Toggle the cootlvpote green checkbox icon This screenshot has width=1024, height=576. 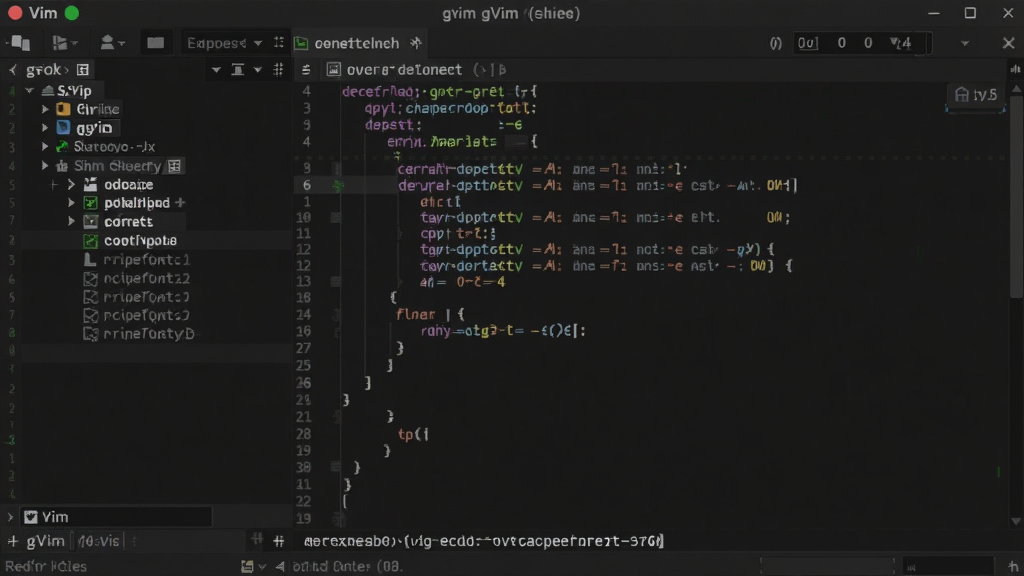91,240
